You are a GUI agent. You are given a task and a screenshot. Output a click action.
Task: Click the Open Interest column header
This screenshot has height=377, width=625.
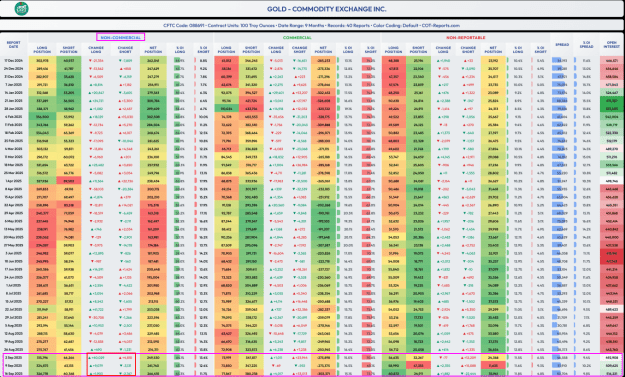point(612,46)
